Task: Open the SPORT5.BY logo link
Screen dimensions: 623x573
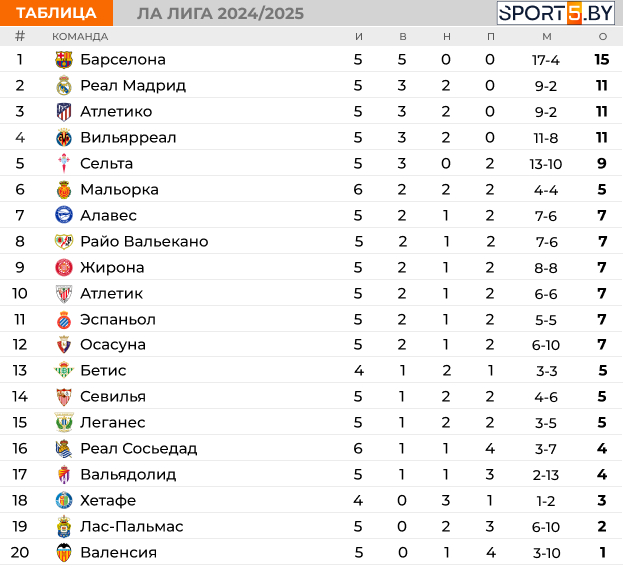Action: (556, 13)
